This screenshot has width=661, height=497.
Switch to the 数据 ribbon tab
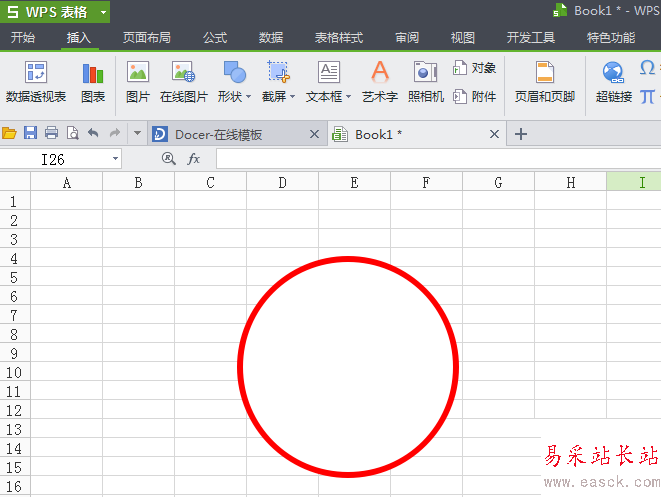pos(271,38)
